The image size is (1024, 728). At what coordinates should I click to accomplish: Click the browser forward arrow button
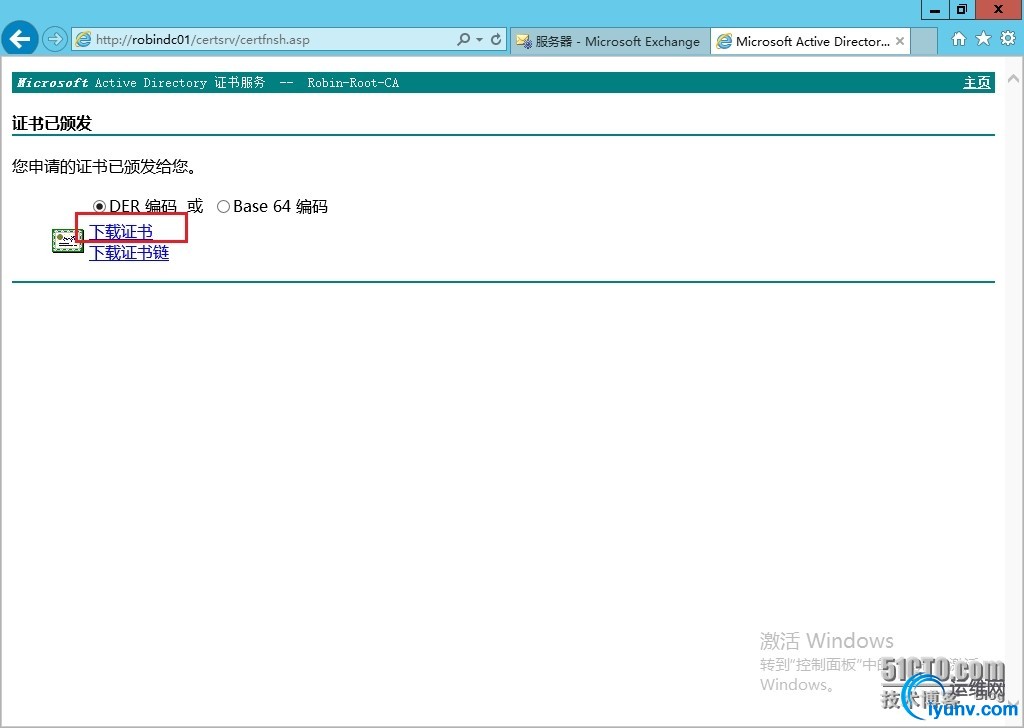[x=55, y=39]
